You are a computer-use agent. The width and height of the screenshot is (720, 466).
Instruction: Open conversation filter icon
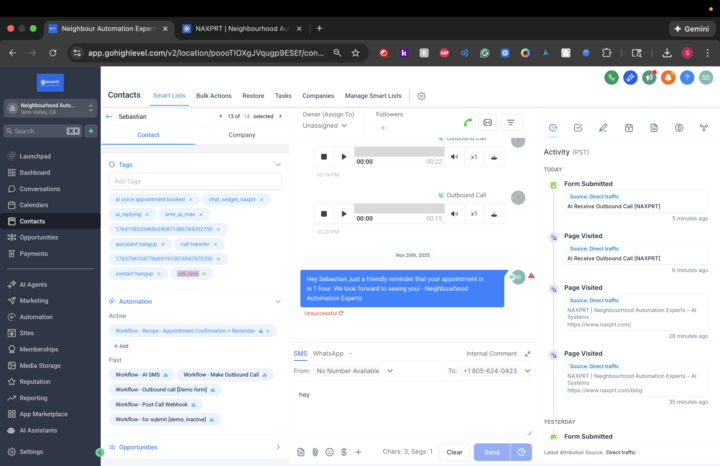pos(511,123)
